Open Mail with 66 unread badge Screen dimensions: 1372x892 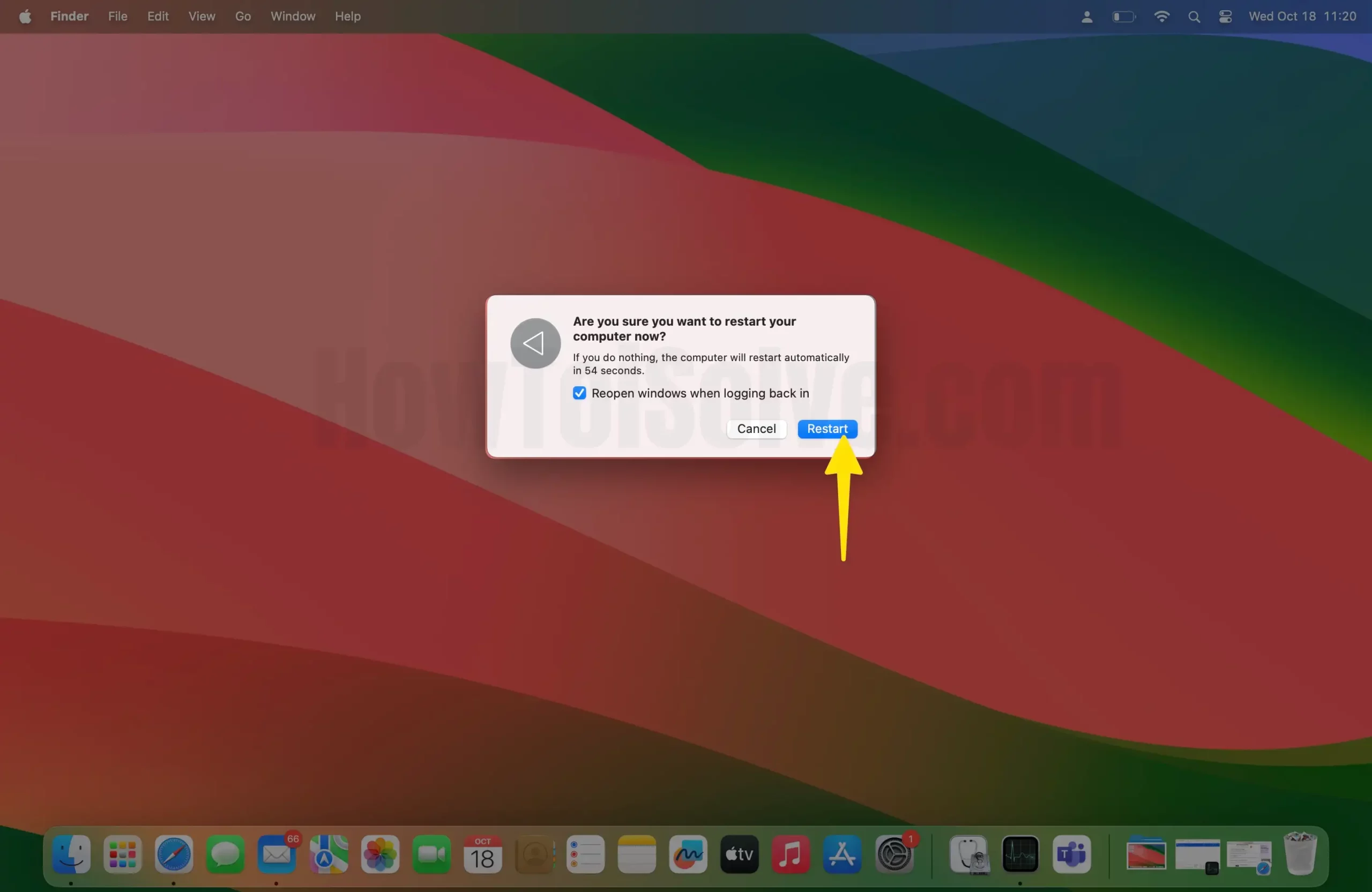277,854
